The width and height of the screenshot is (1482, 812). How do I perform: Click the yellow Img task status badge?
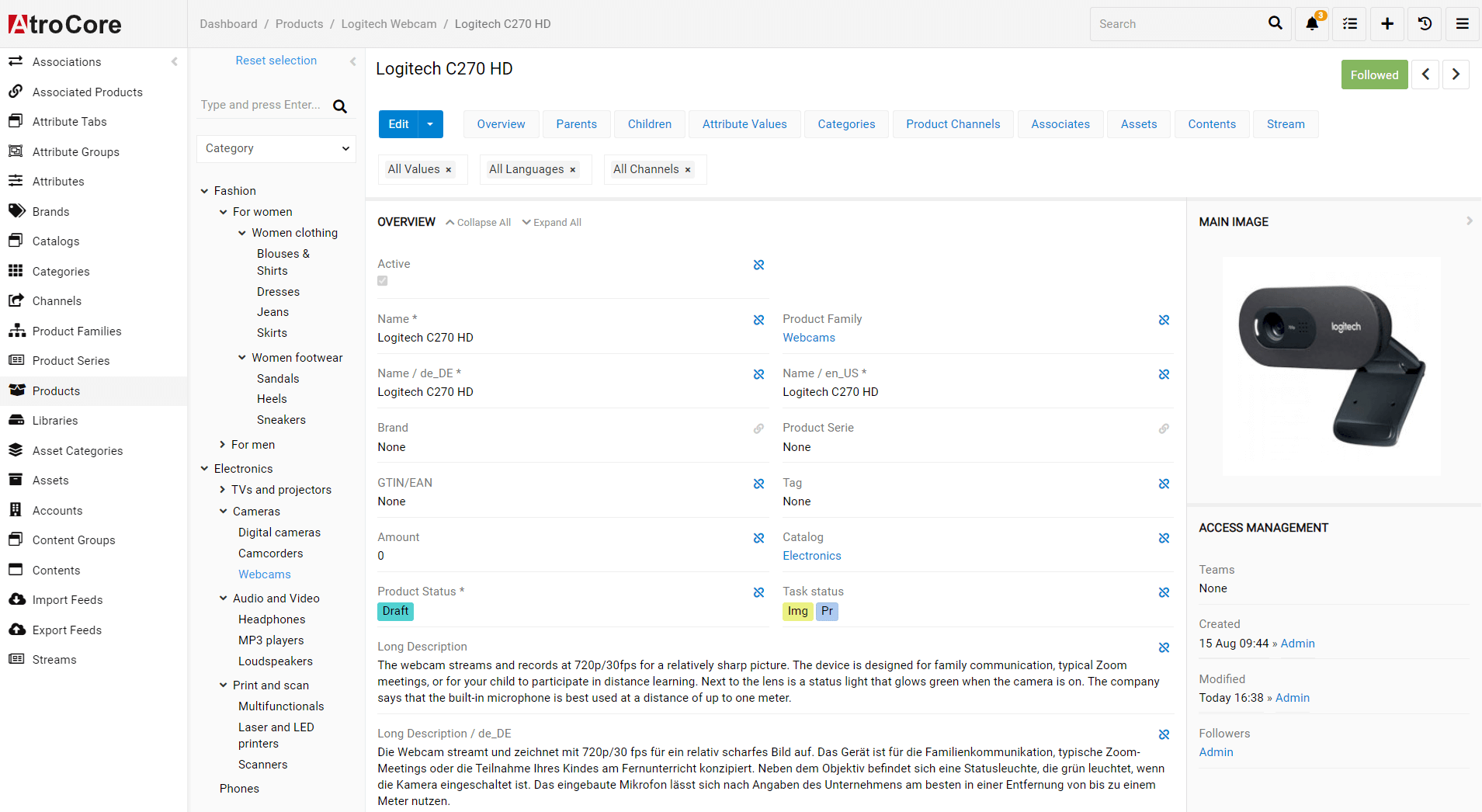click(x=797, y=611)
